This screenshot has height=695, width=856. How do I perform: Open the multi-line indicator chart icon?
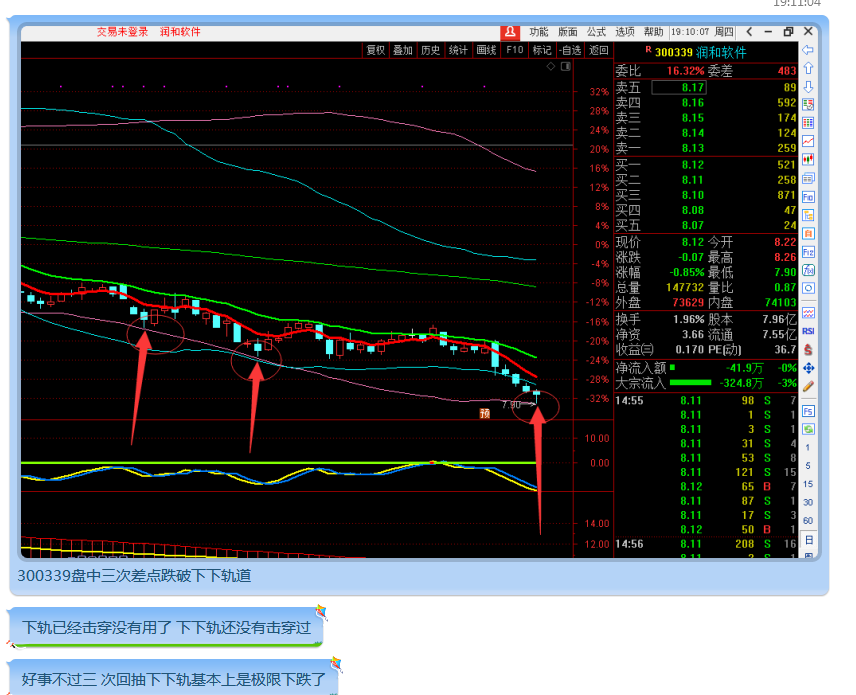click(x=808, y=313)
